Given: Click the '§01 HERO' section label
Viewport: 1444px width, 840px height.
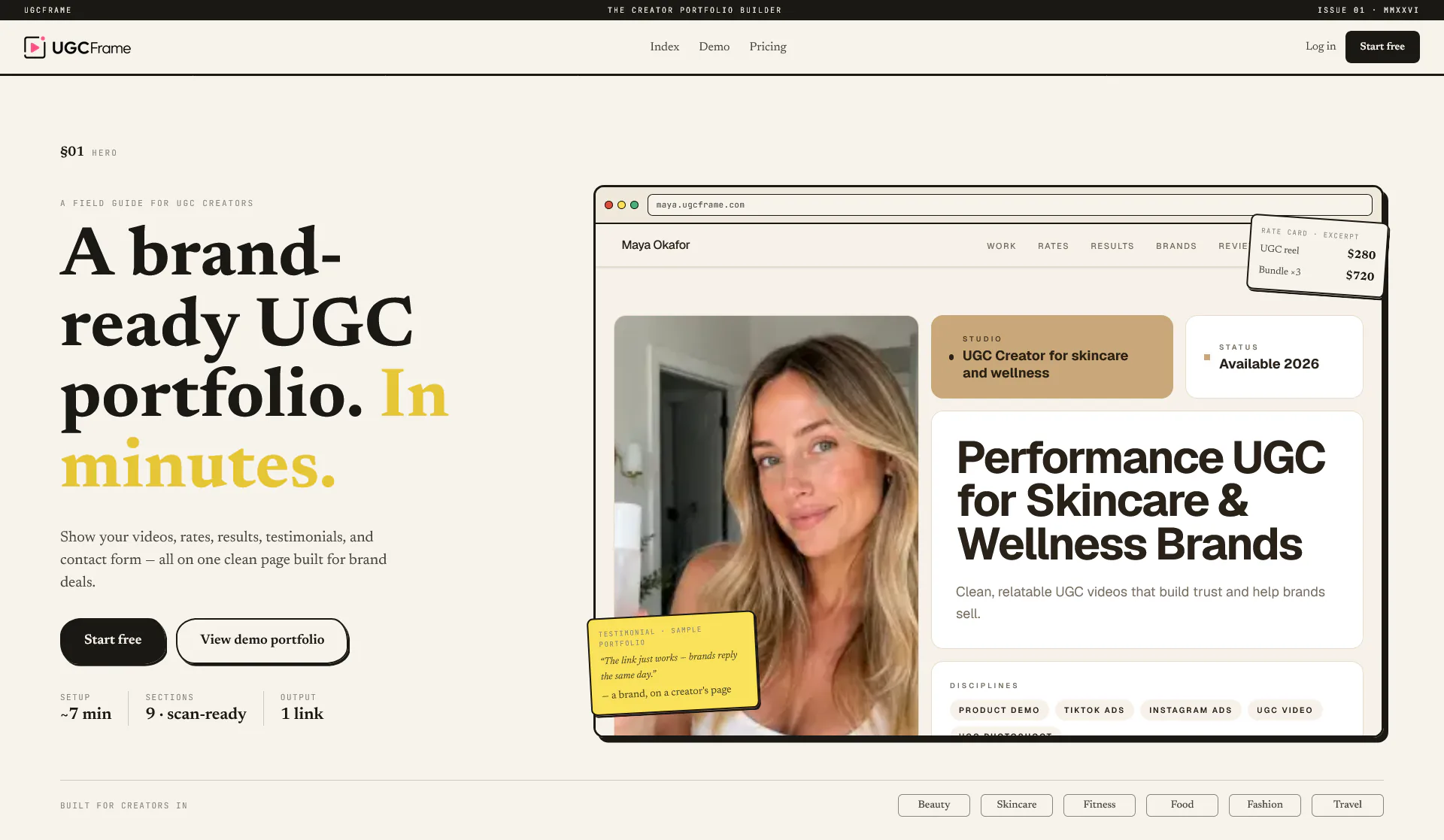Looking at the screenshot, I should pos(89,152).
